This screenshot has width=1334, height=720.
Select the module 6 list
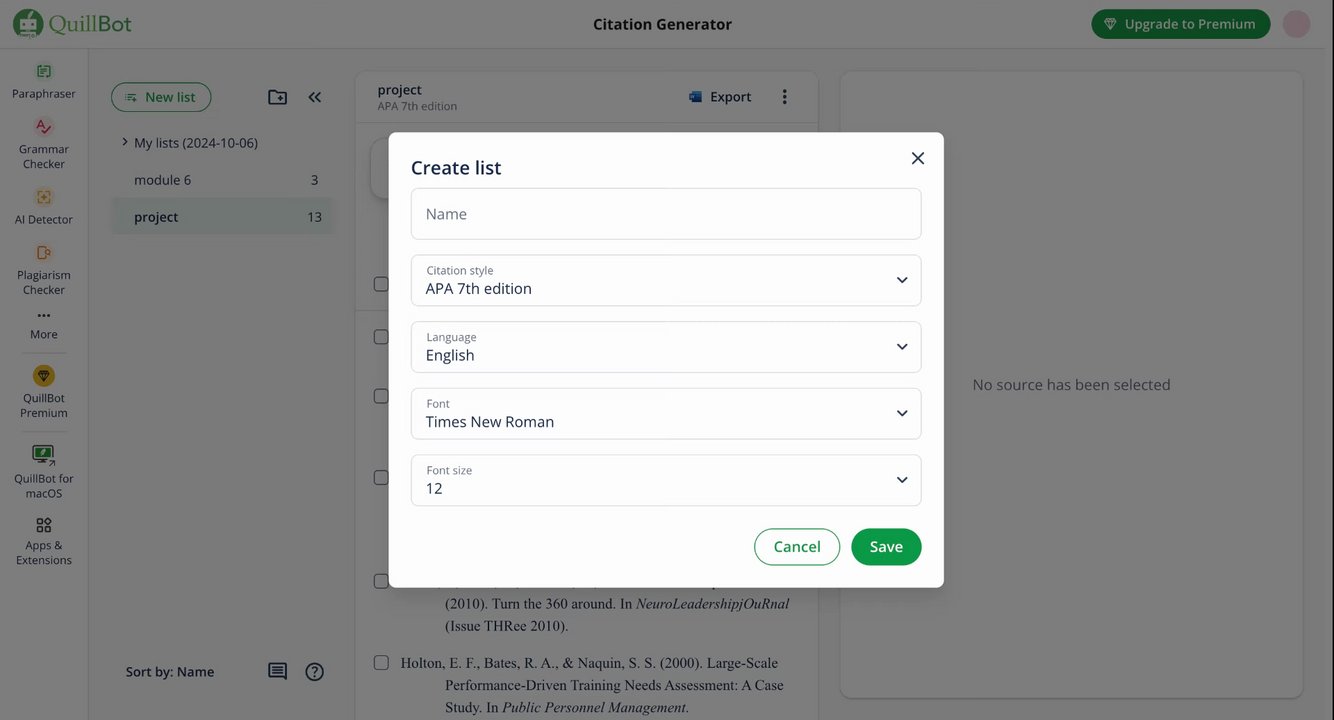163,180
